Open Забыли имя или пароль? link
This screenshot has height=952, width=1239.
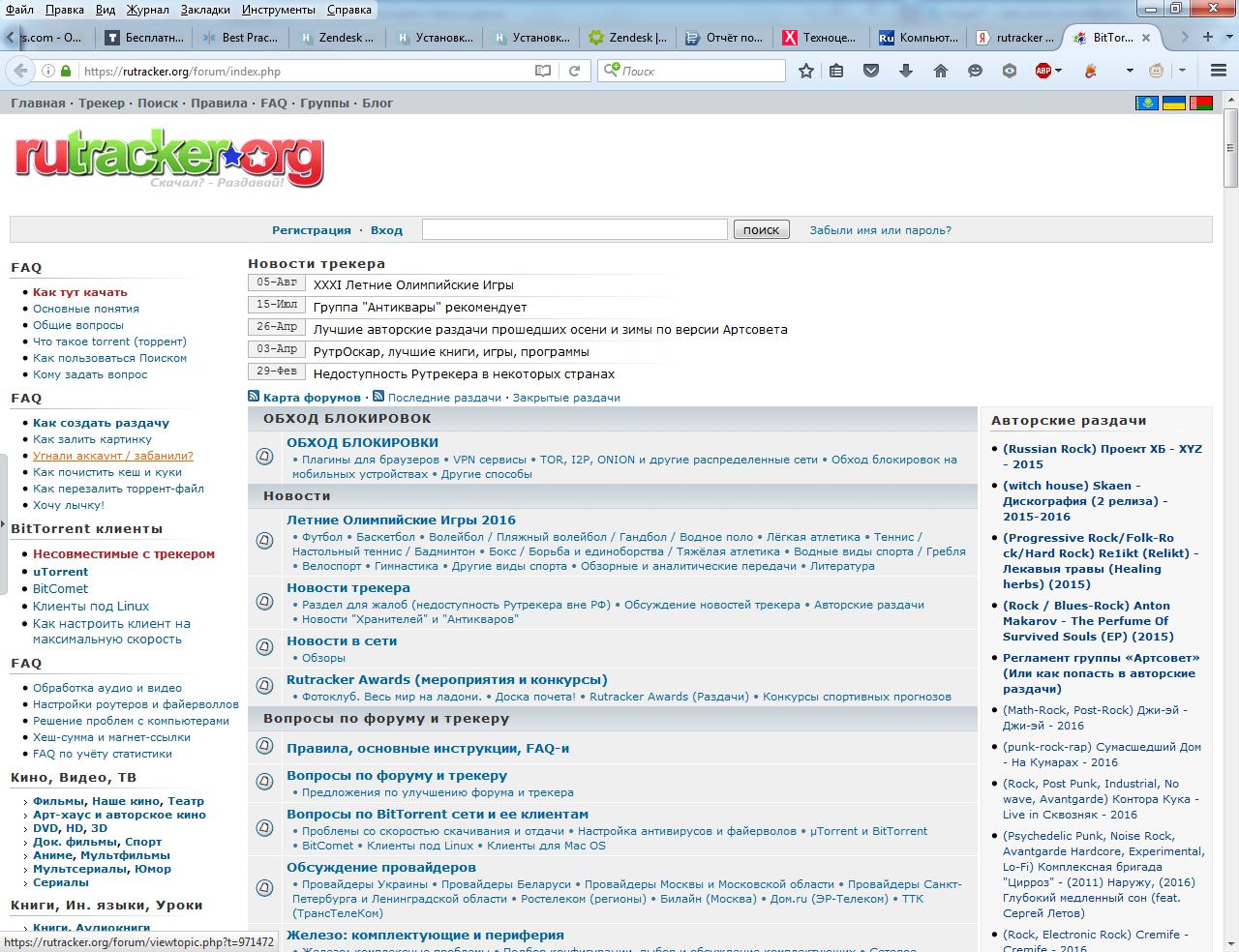(x=881, y=230)
